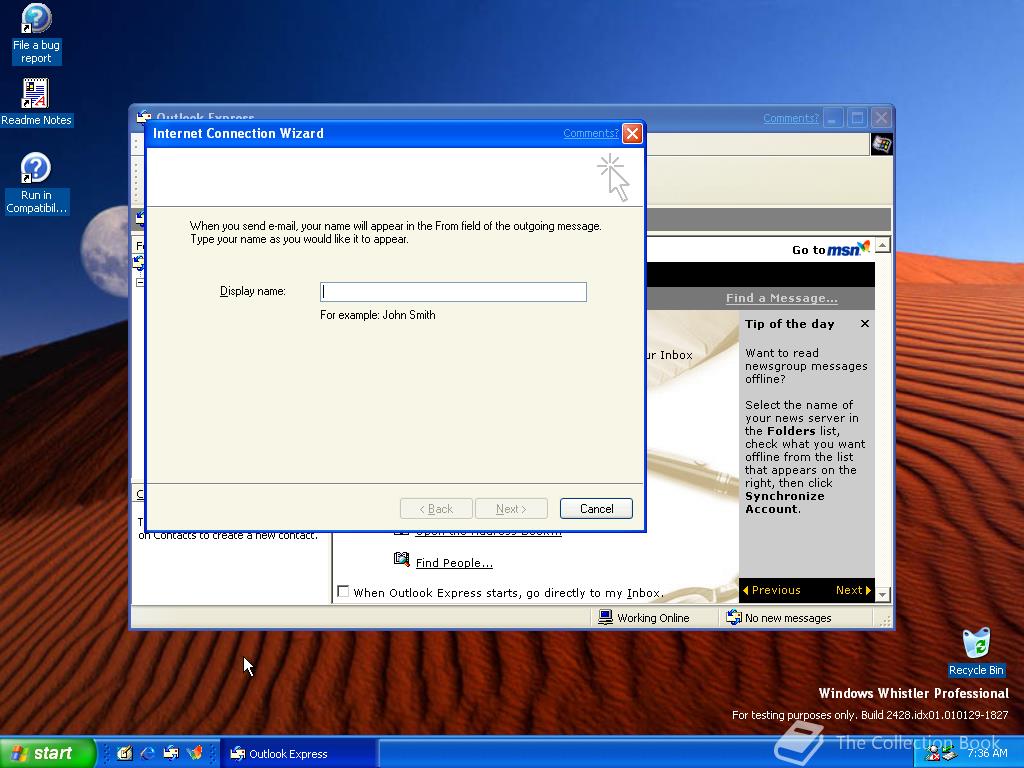Launch Outlook Express from quick launch bar

coord(171,753)
